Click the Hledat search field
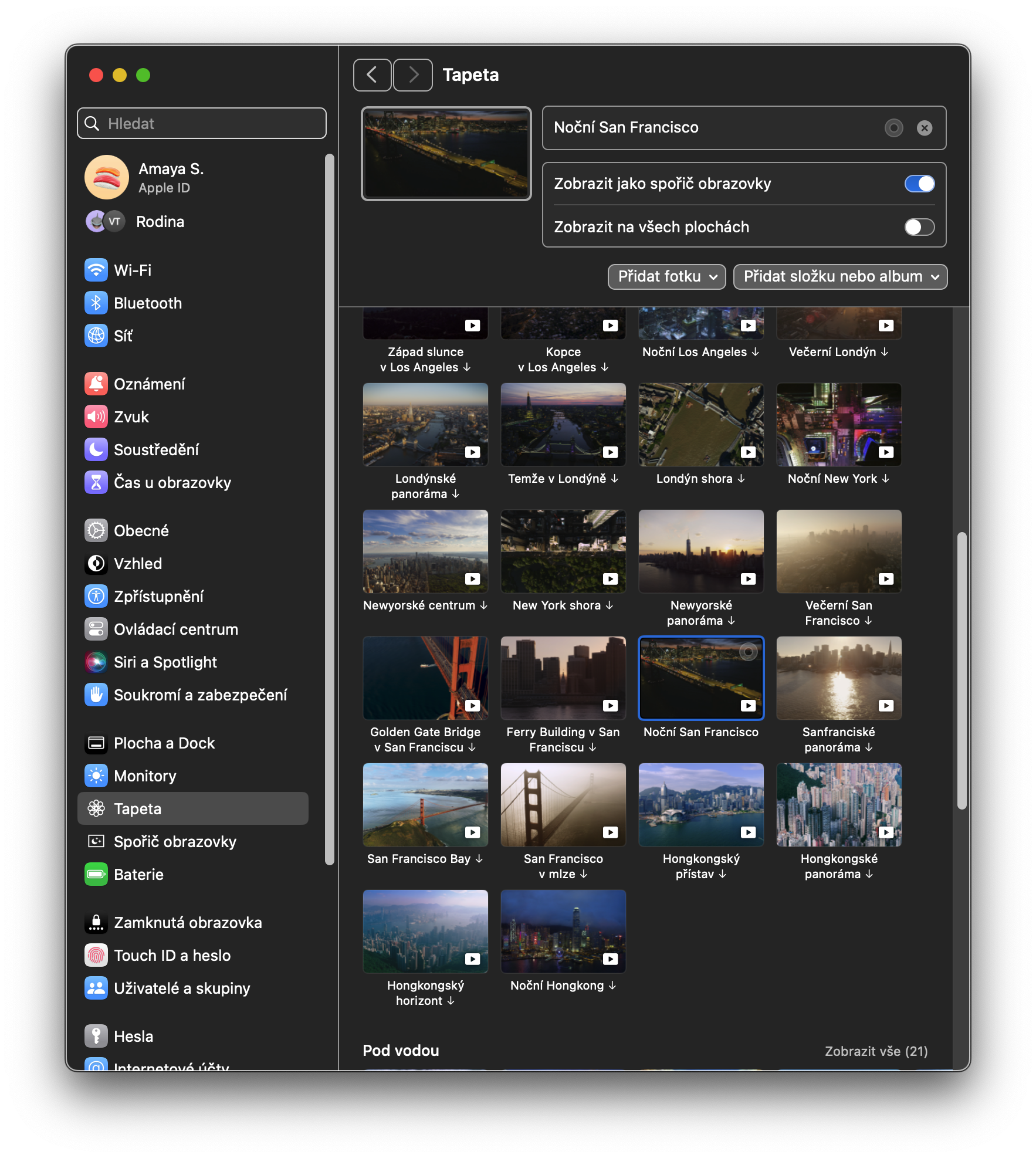Screen dimensions: 1036x1158 (x=202, y=123)
